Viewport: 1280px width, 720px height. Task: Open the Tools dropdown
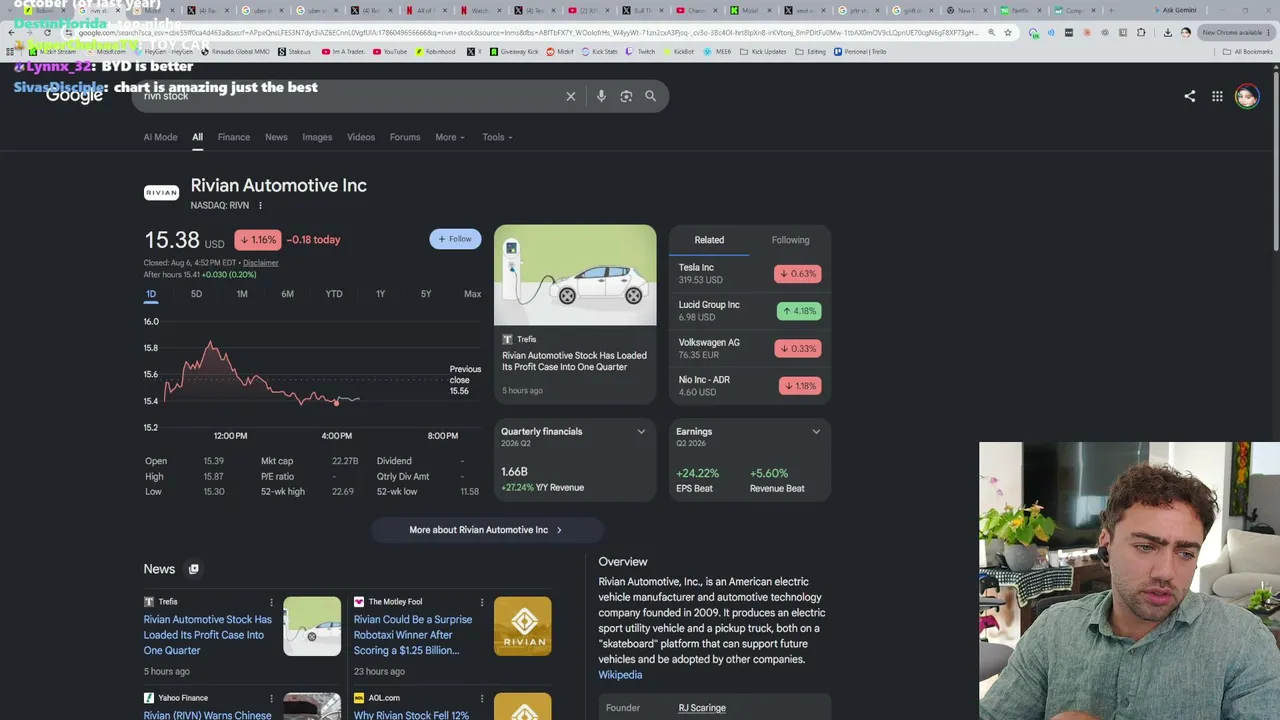(x=497, y=137)
